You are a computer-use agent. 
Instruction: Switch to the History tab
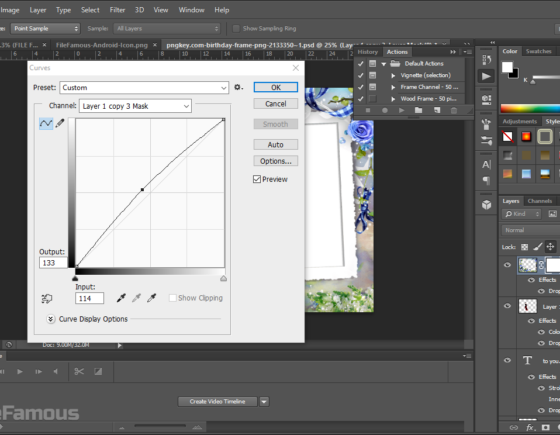368,52
